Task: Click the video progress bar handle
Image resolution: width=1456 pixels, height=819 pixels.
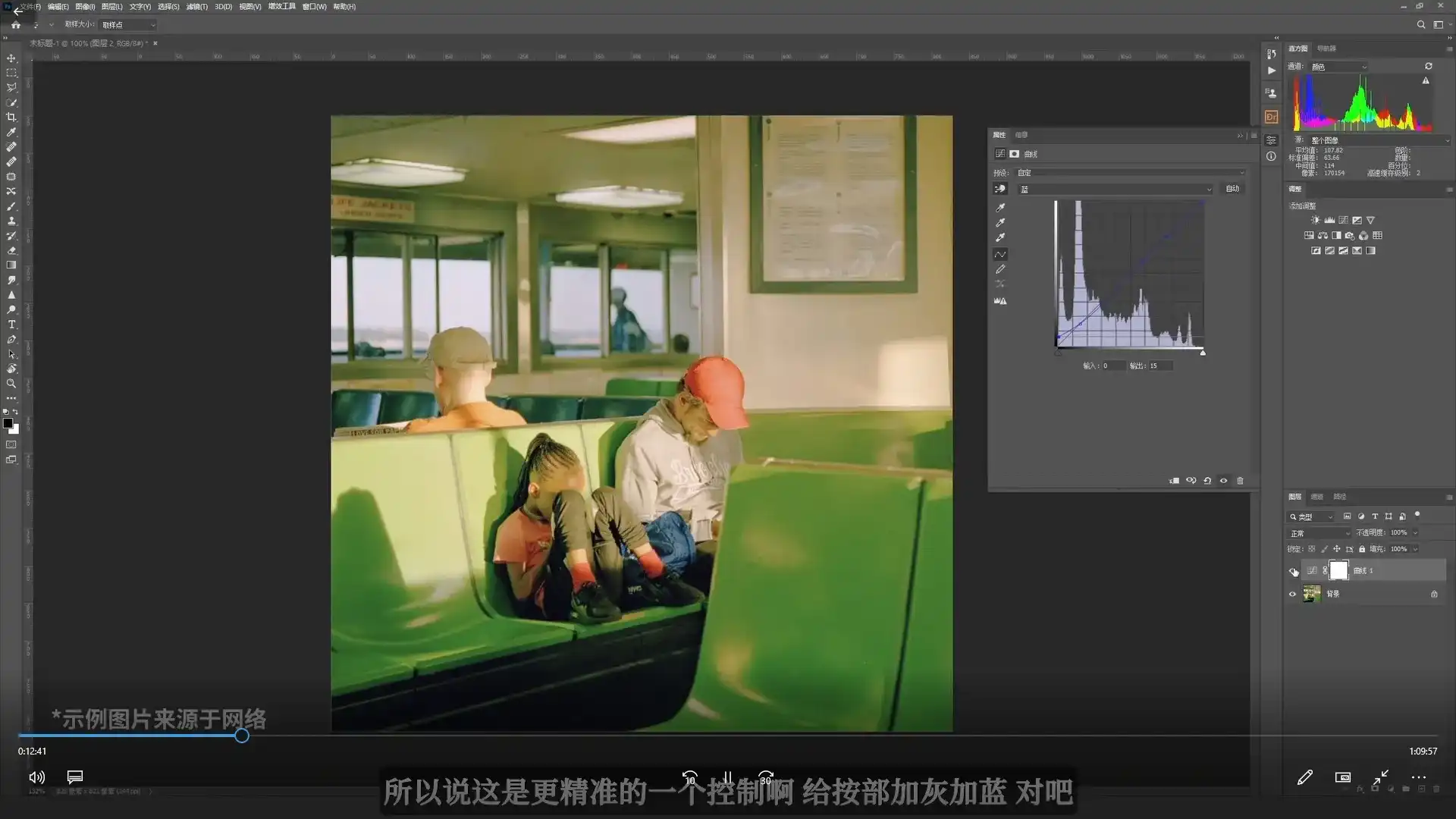Action: point(241,736)
